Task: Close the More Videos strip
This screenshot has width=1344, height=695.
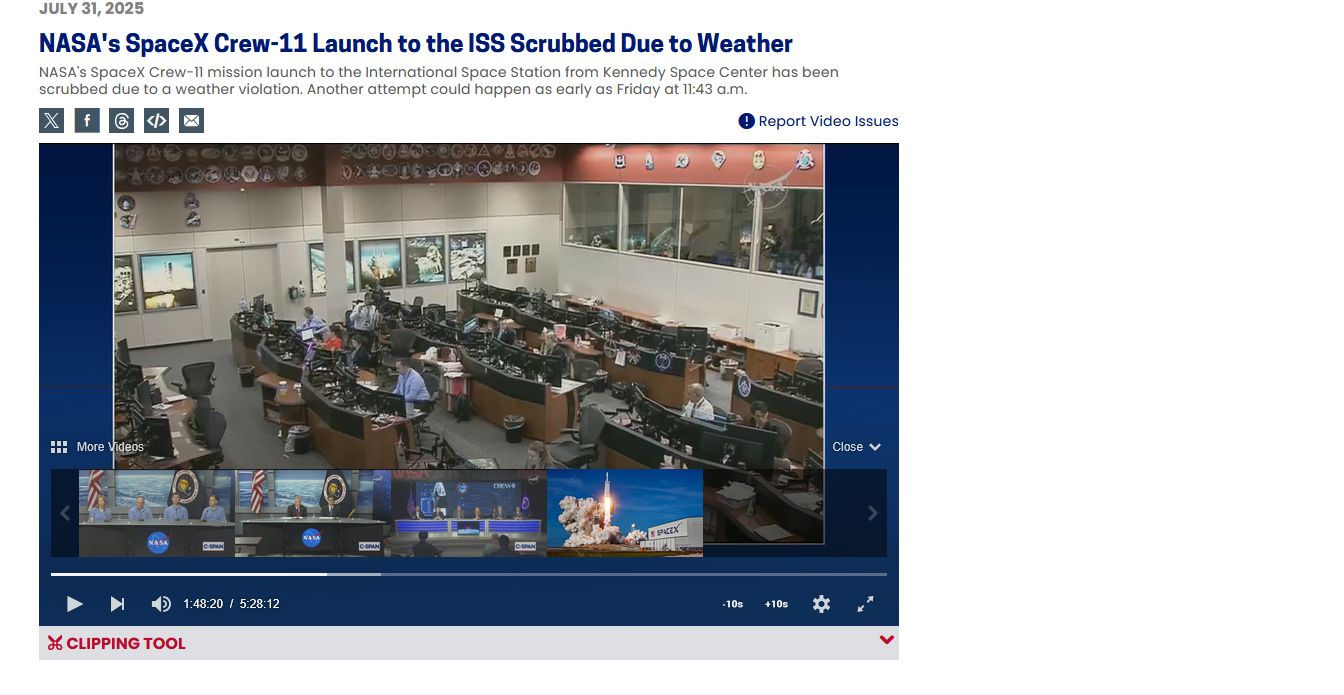Action: tap(856, 447)
